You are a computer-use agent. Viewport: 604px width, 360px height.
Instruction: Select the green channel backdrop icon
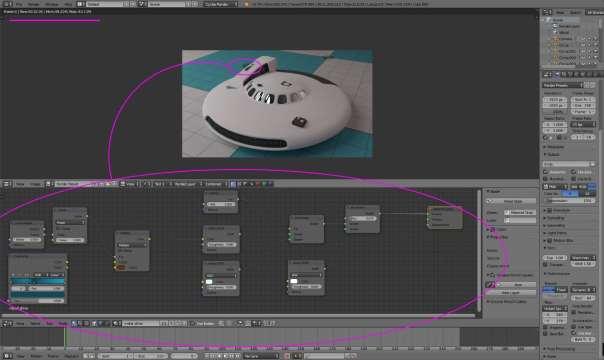(264, 184)
